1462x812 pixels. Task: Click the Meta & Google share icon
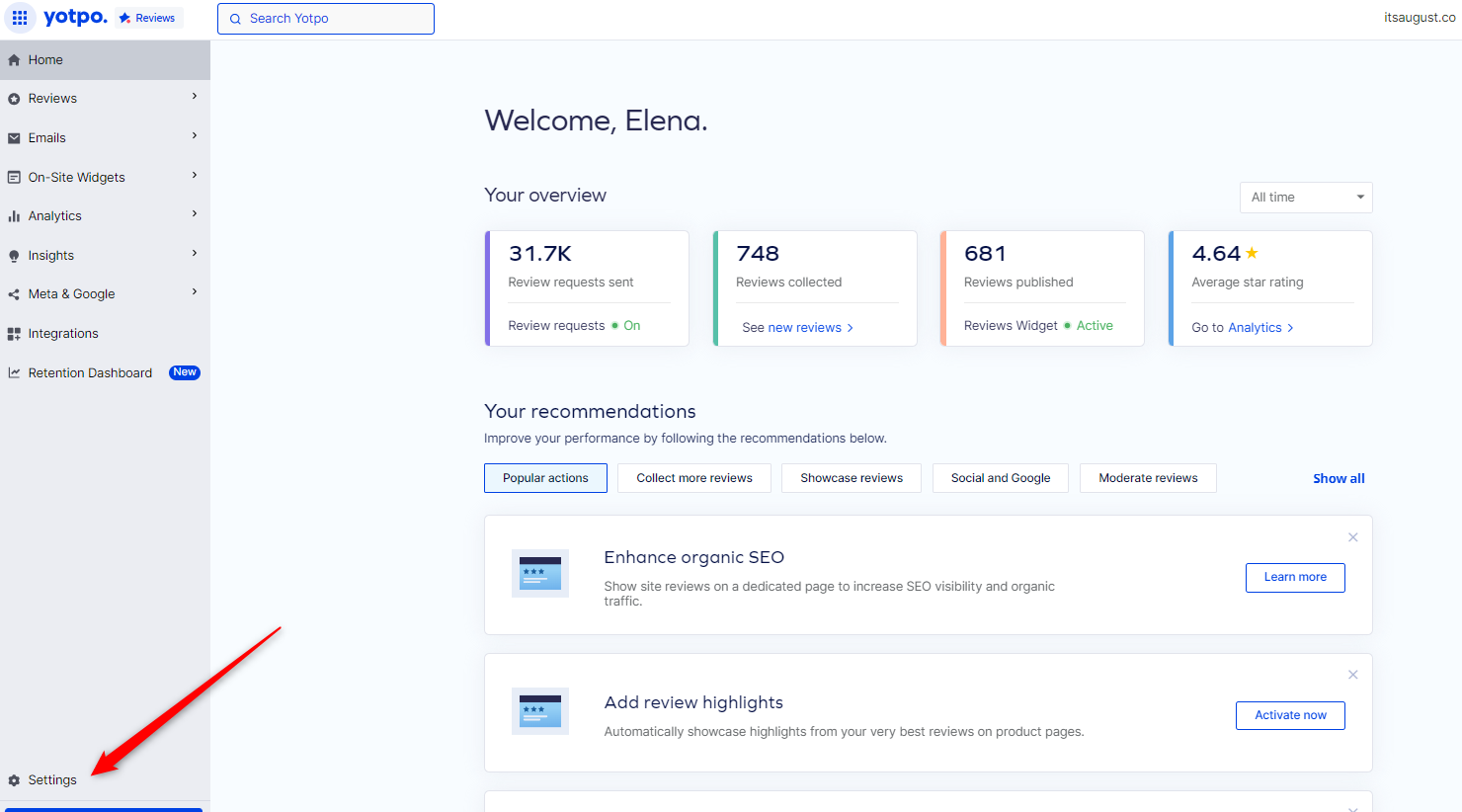[14, 294]
